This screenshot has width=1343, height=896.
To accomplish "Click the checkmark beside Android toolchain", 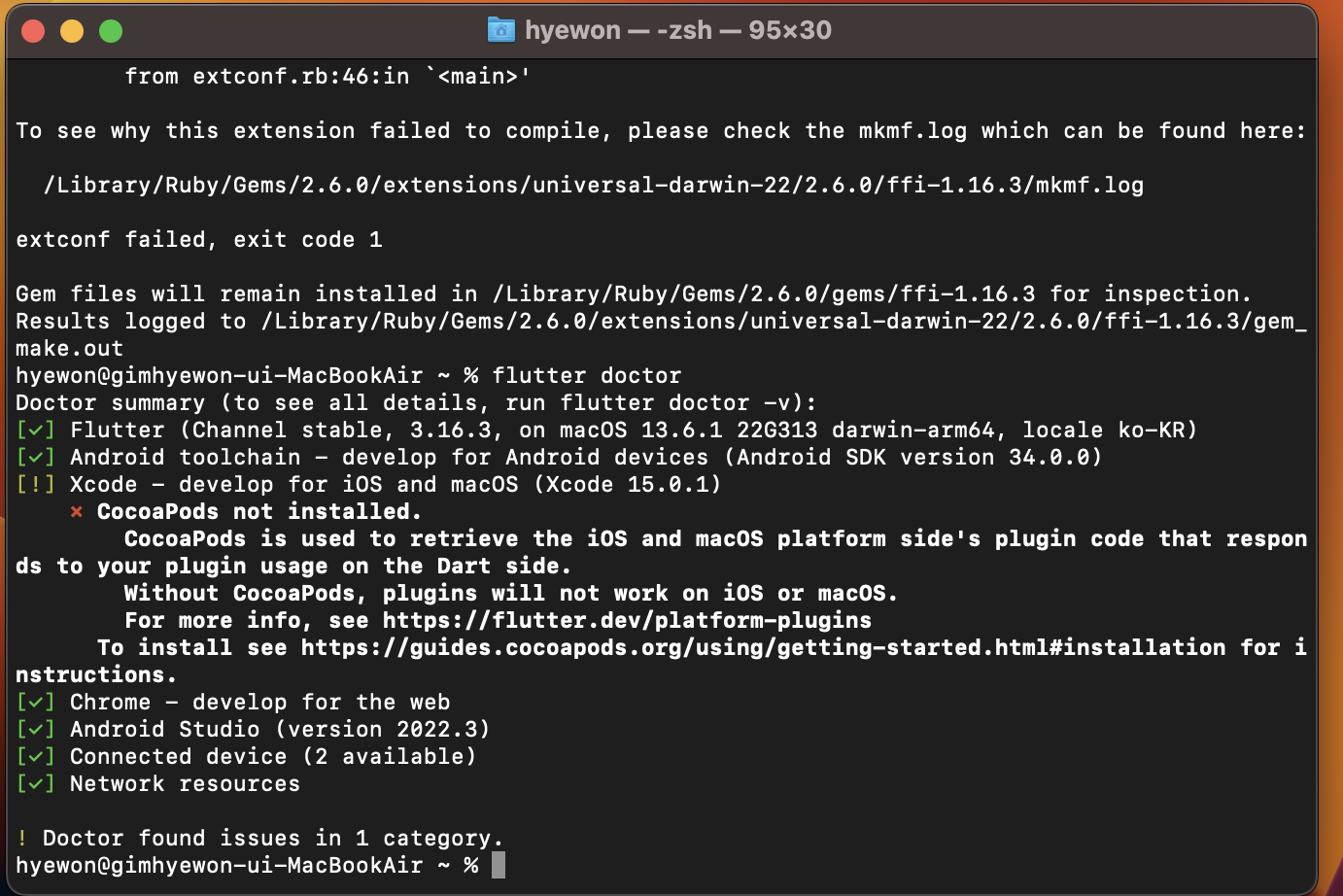I will pos(36,457).
